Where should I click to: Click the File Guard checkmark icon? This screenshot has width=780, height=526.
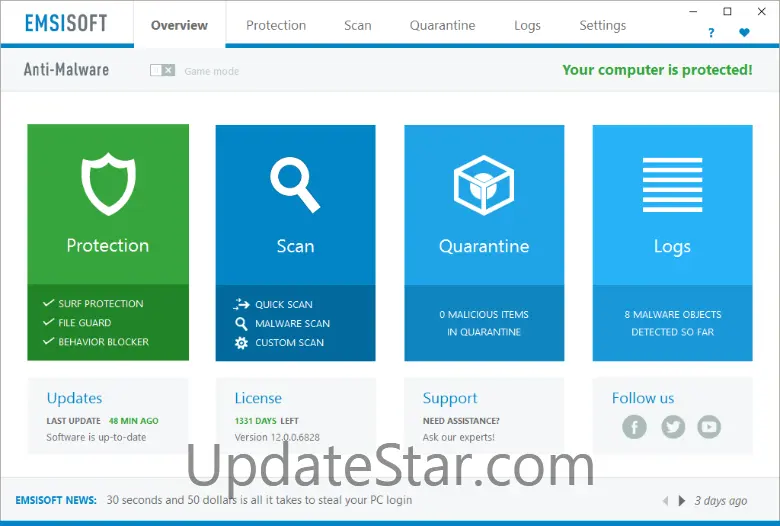point(48,322)
